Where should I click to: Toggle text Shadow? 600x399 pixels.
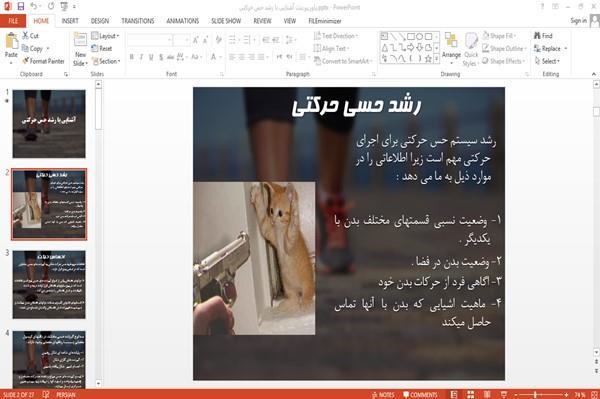161,57
